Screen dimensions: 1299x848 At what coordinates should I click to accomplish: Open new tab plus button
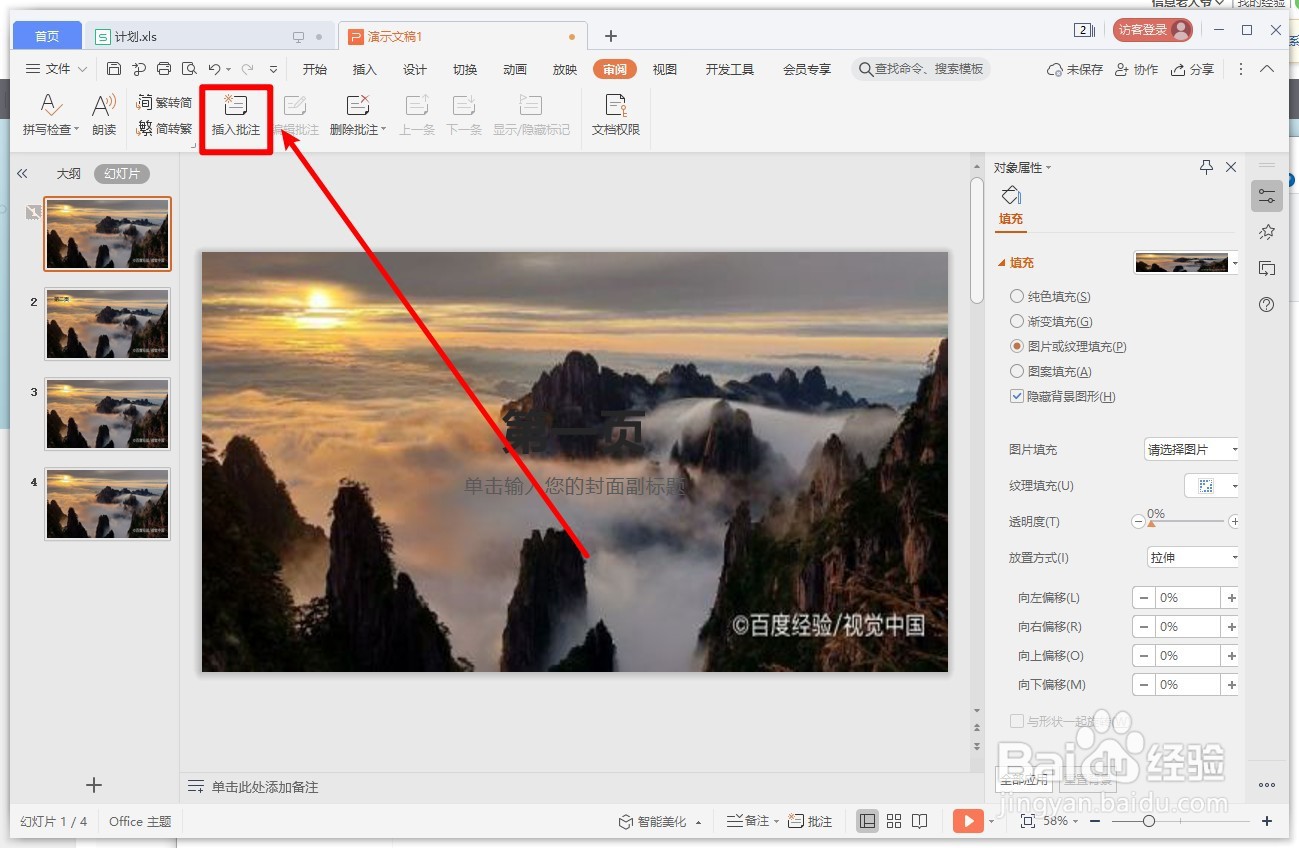coord(611,37)
